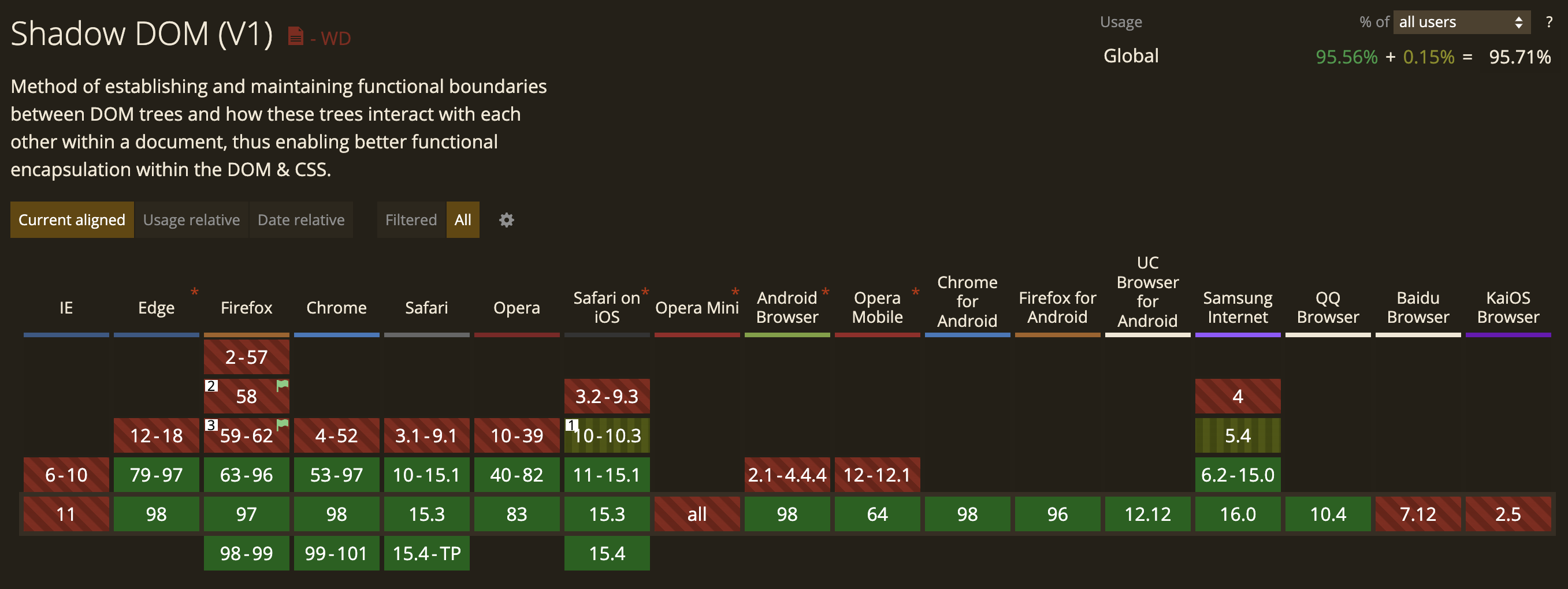Select the IE 6-10 cell
The width and height of the screenshot is (1568, 589).
[x=66, y=475]
